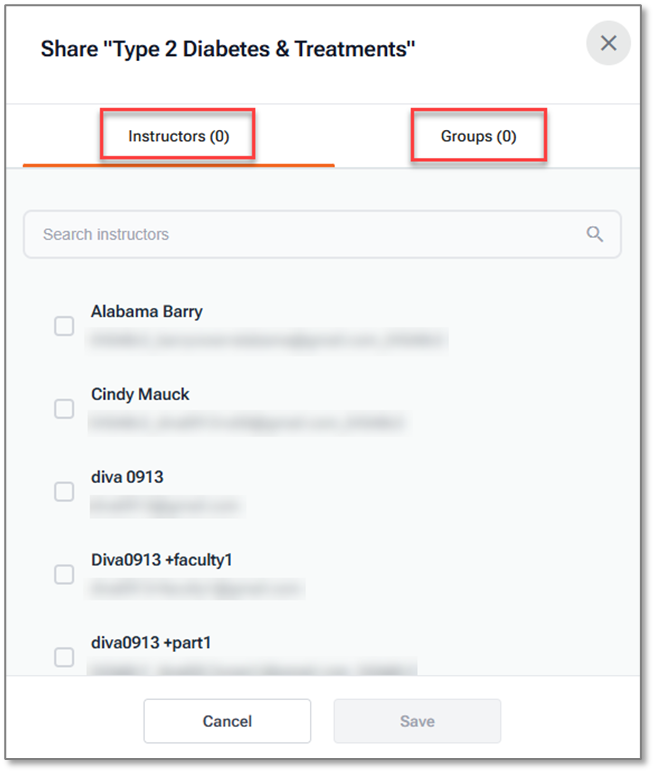Select the Cindy Mauck name label

[x=140, y=394]
